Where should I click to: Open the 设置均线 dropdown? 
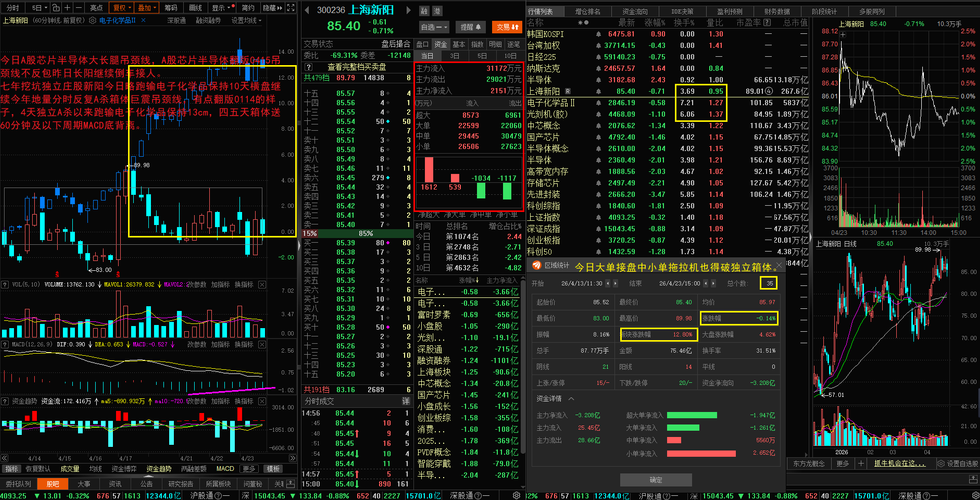246,20
